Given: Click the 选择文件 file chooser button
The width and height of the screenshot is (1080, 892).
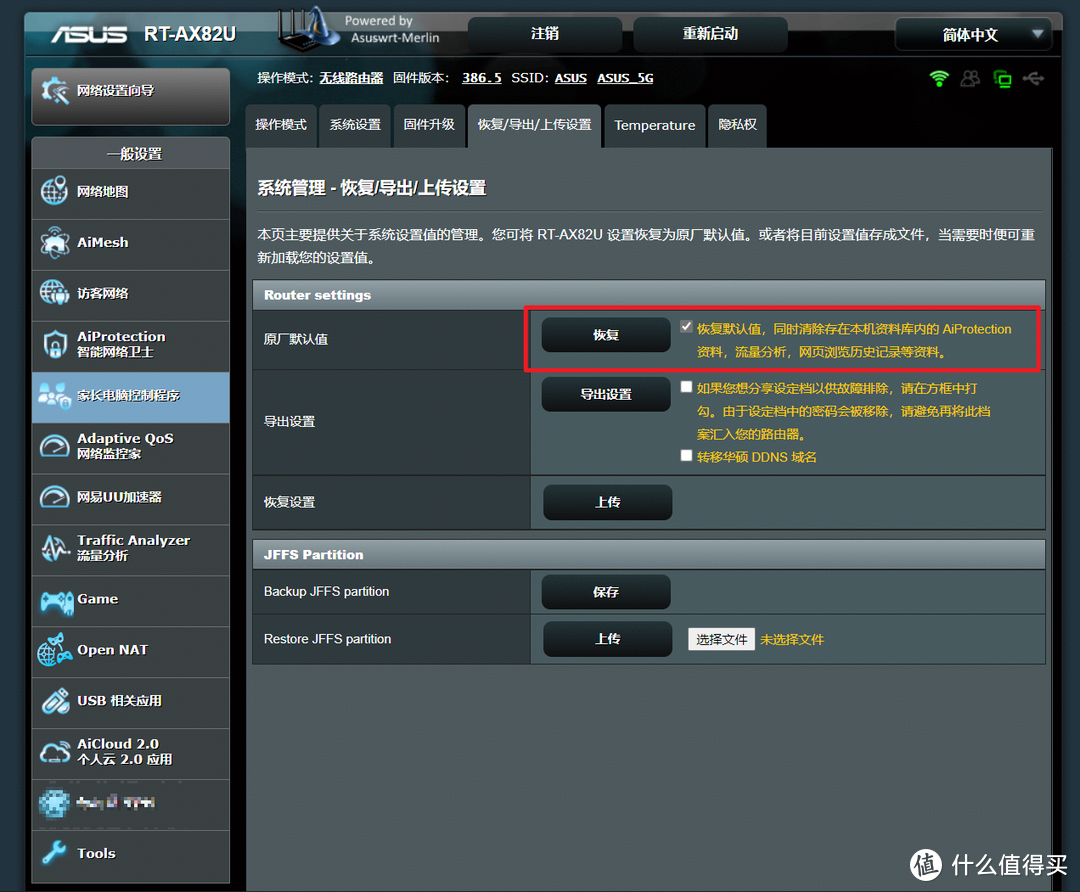Looking at the screenshot, I should [721, 639].
